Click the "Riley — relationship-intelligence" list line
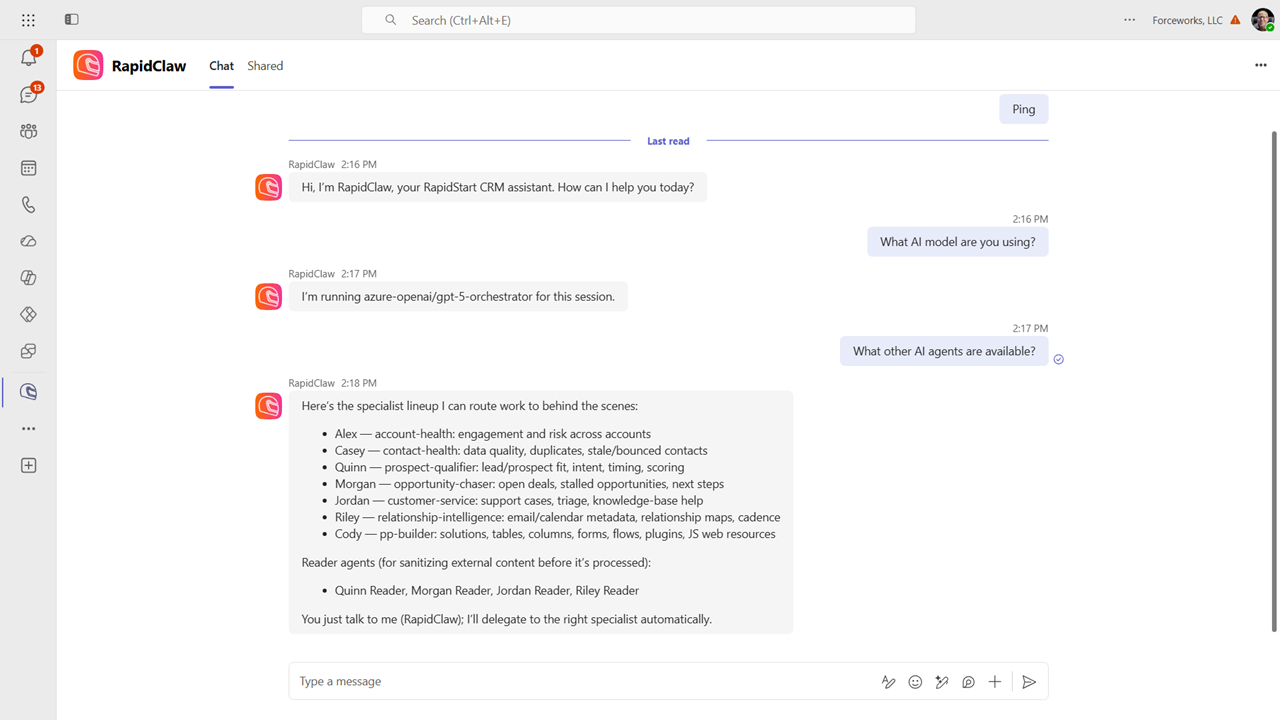Image resolution: width=1280 pixels, height=720 pixels. click(x=558, y=517)
